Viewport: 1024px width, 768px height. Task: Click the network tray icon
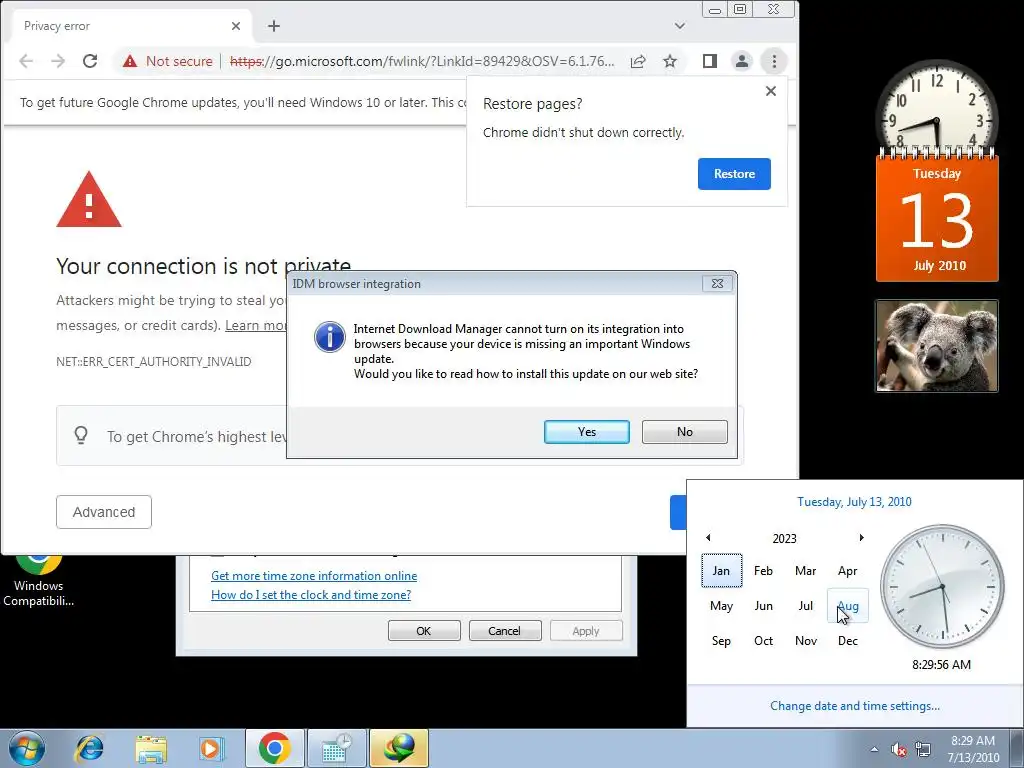[923, 749]
